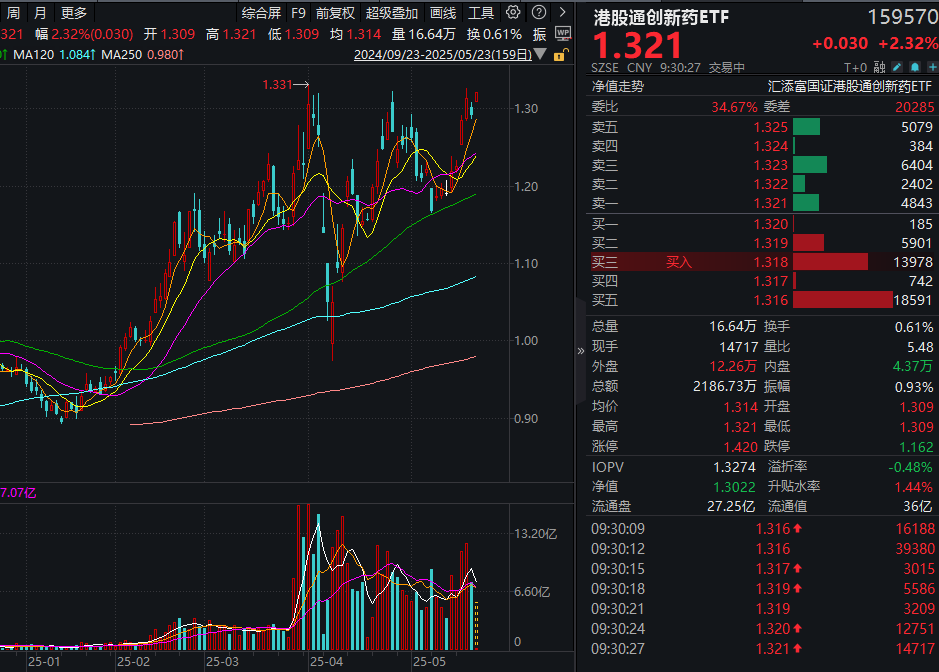Click the 画线 drawing button
The width and height of the screenshot is (939, 672).
pyautogui.click(x=443, y=13)
